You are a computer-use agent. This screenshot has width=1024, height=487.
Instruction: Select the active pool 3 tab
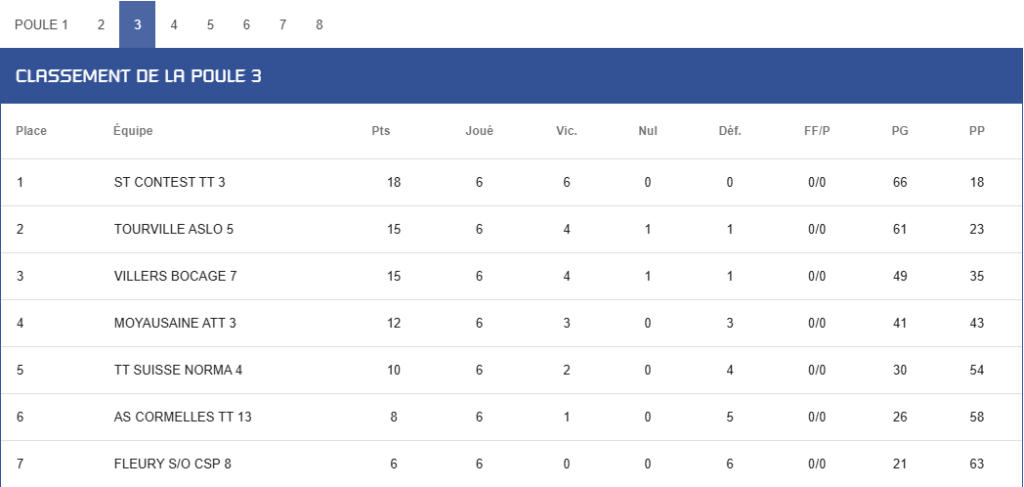[x=137, y=25]
